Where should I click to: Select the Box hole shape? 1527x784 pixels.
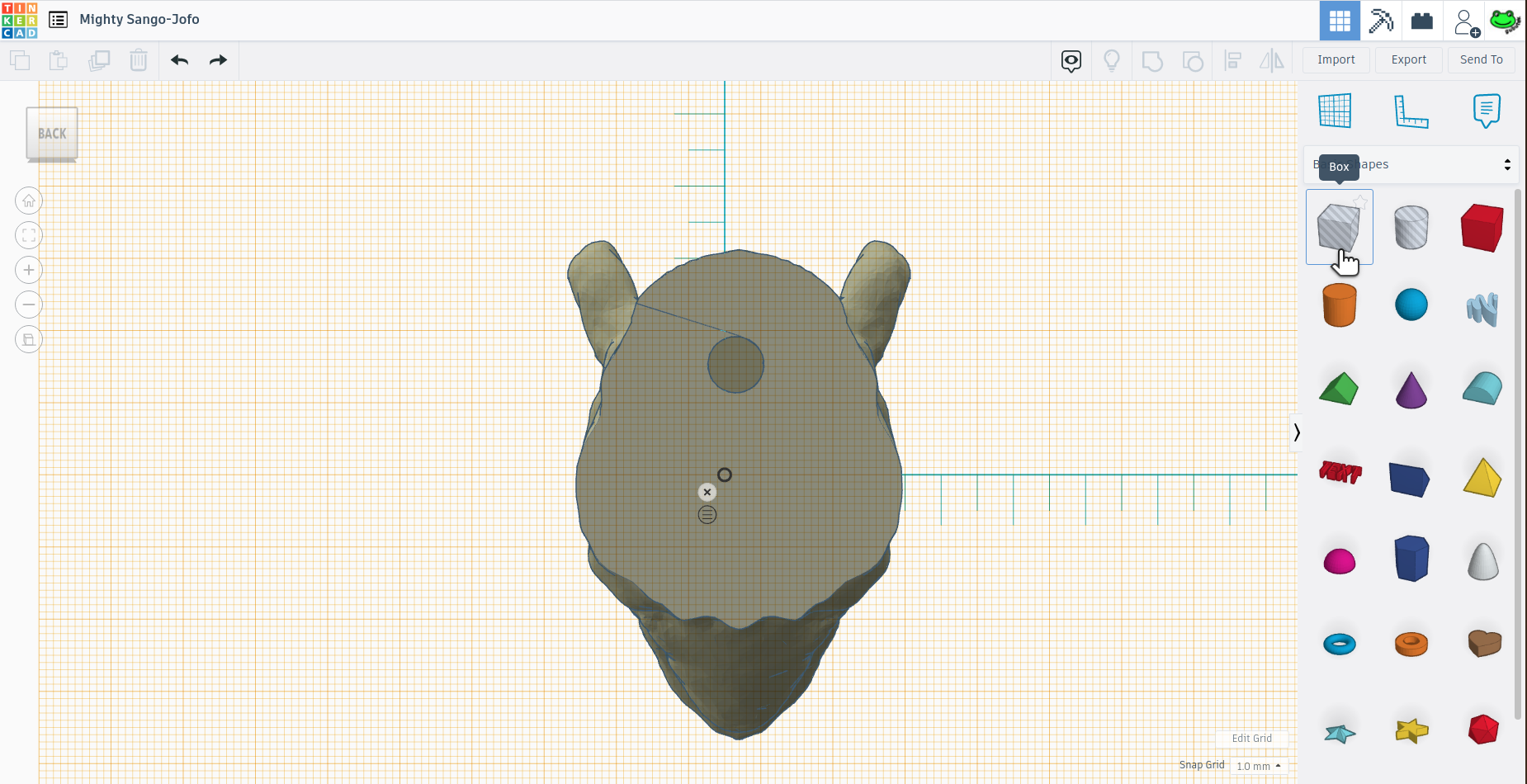coord(1339,227)
